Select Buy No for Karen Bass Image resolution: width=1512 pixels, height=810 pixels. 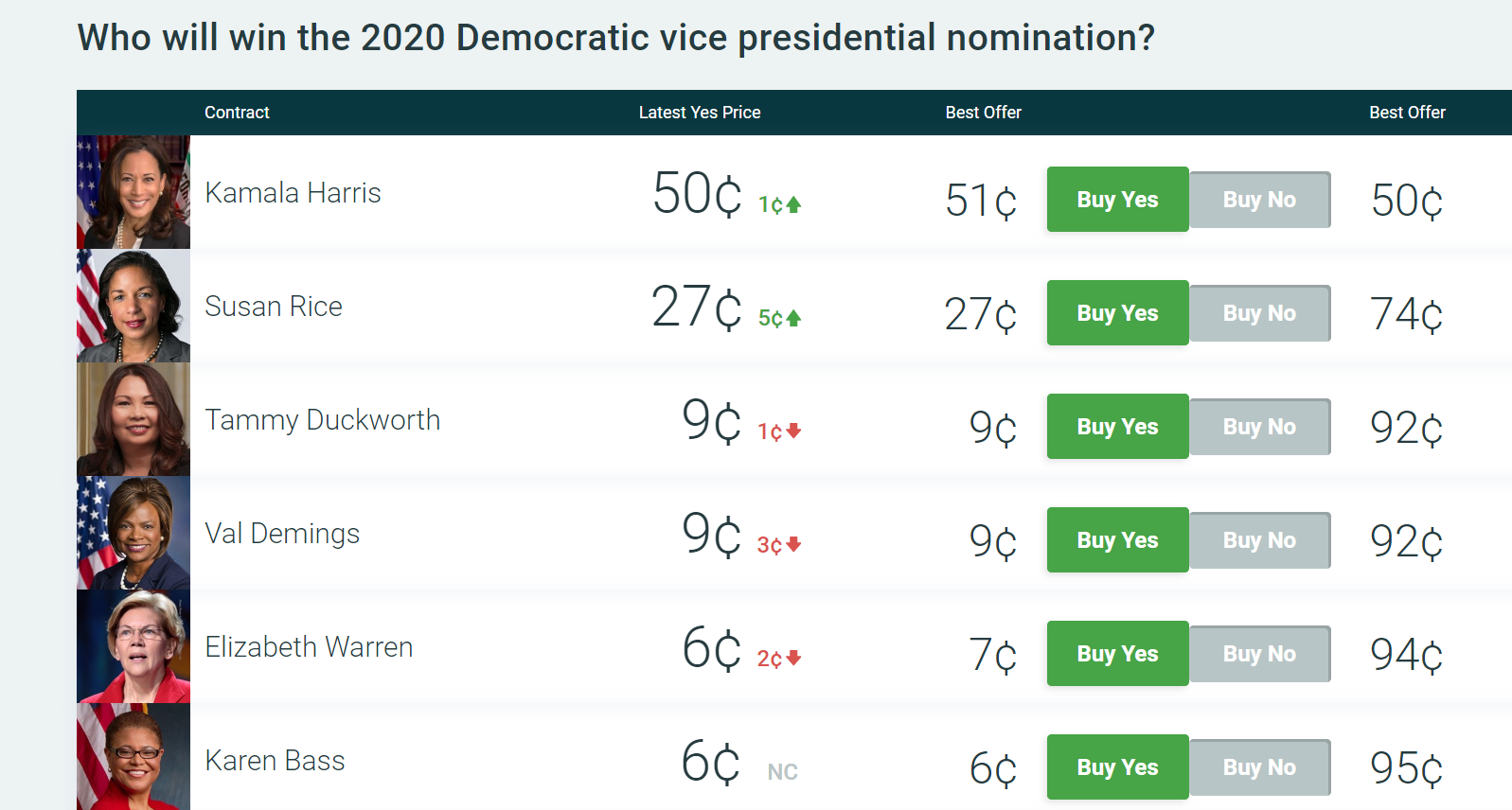pos(1259,767)
